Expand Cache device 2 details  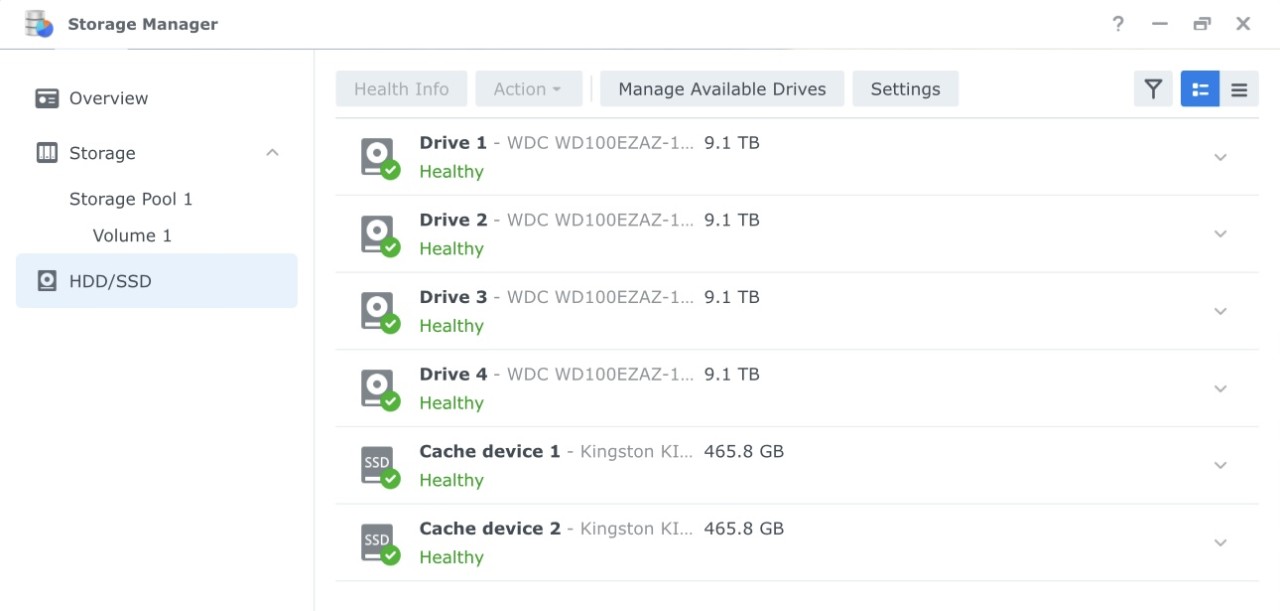(x=1220, y=542)
